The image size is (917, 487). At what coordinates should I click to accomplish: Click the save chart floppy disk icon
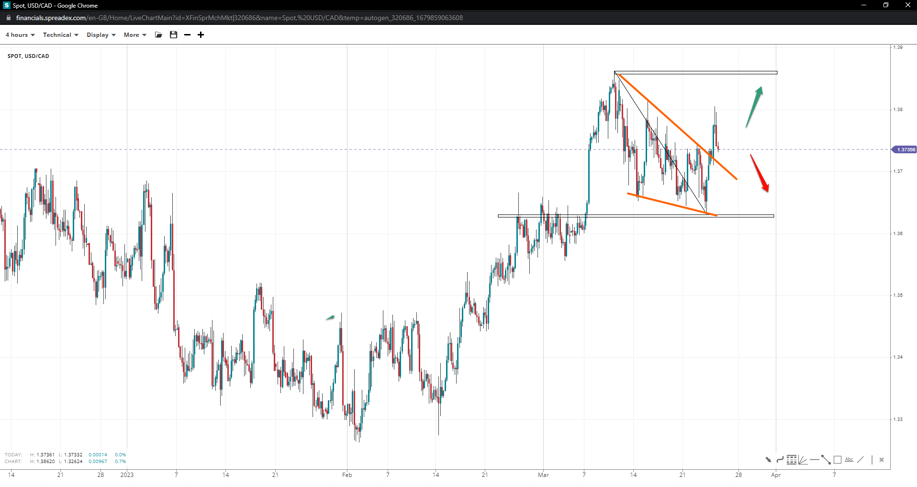click(173, 35)
